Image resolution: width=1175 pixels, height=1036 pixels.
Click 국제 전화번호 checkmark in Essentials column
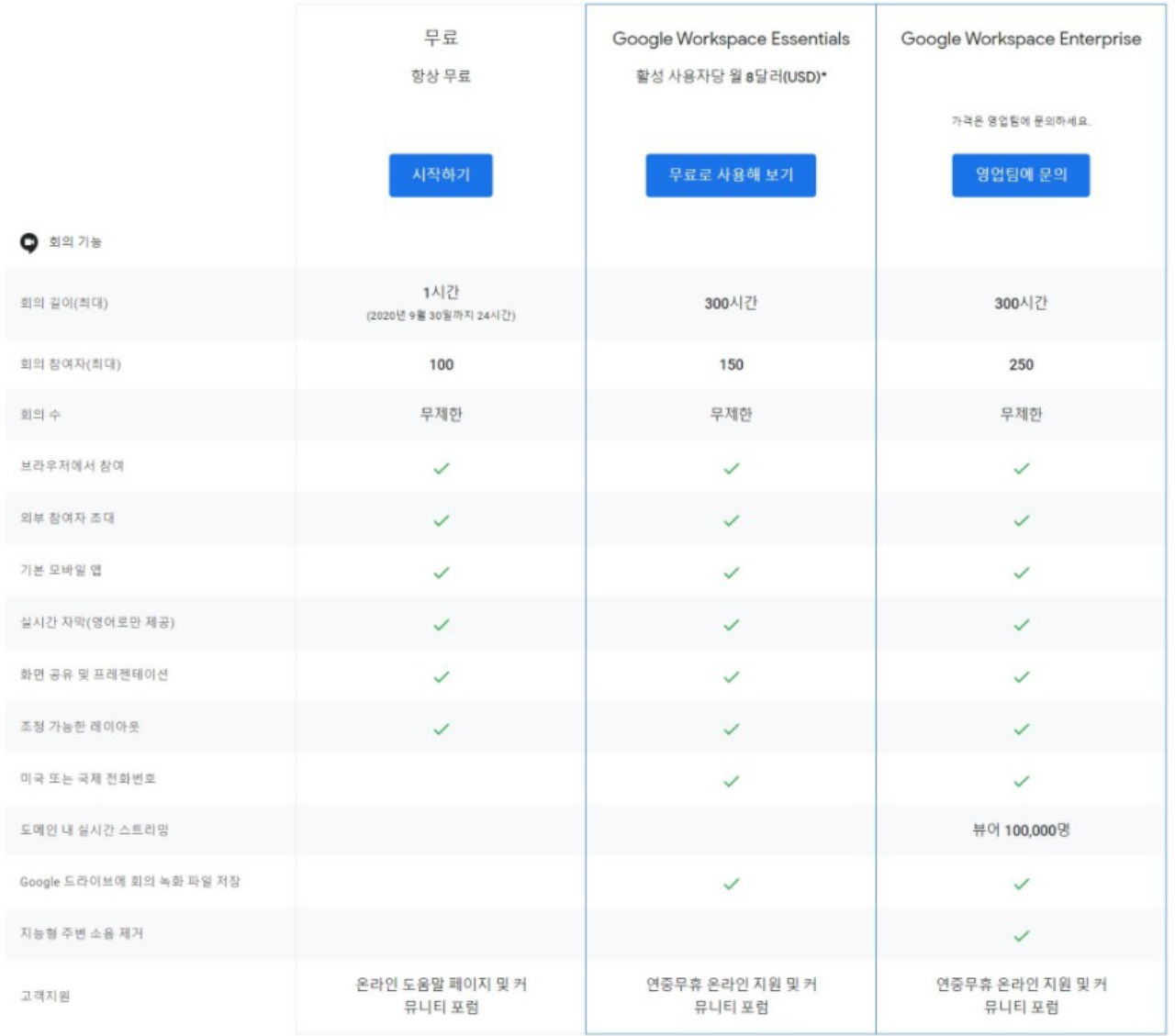tap(731, 782)
